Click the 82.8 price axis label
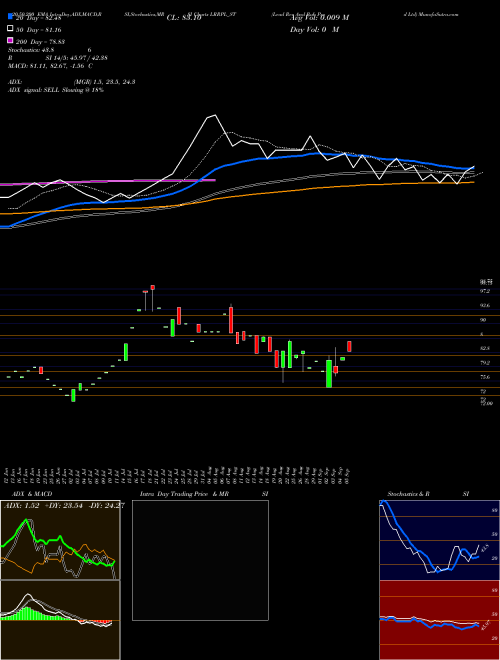 485,349
